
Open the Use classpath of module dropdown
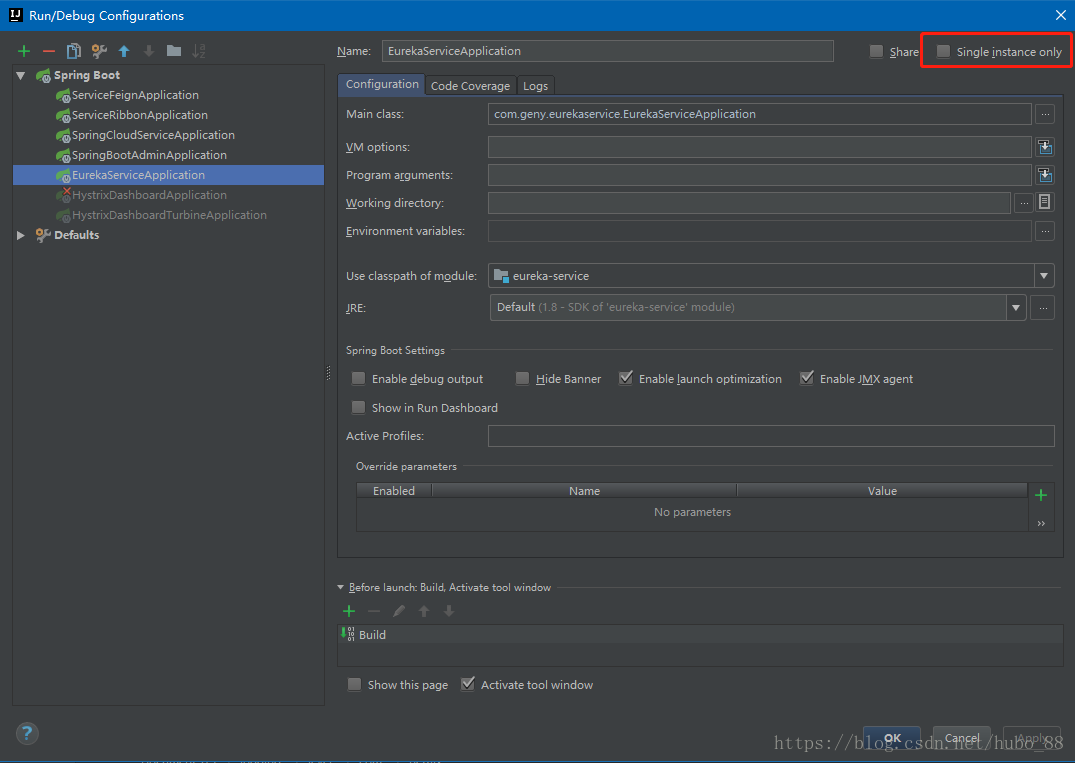[x=1044, y=276]
